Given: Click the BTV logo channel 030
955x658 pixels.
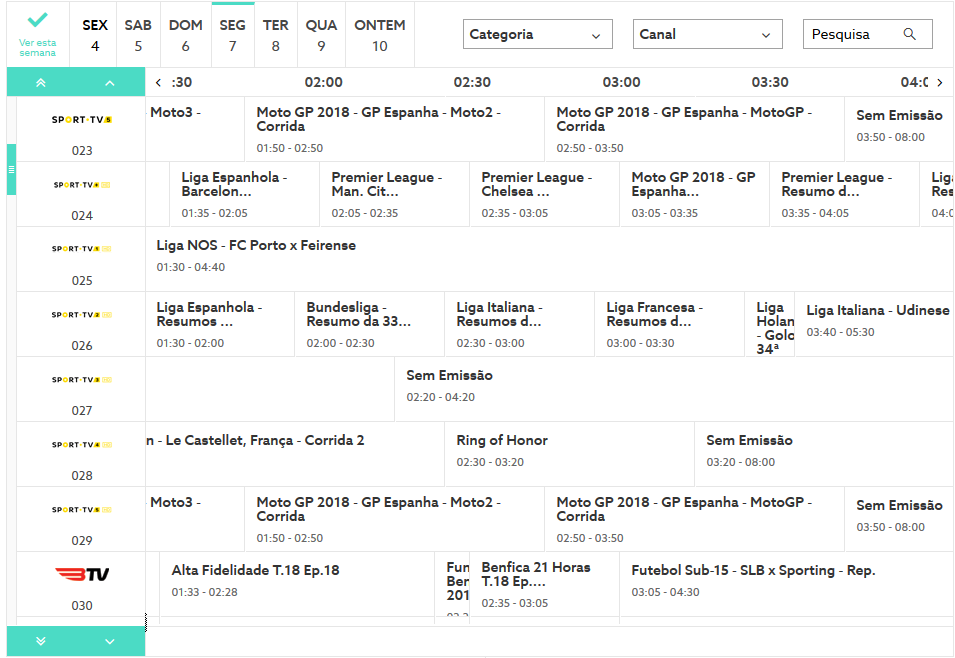Looking at the screenshot, I should pos(82,575).
